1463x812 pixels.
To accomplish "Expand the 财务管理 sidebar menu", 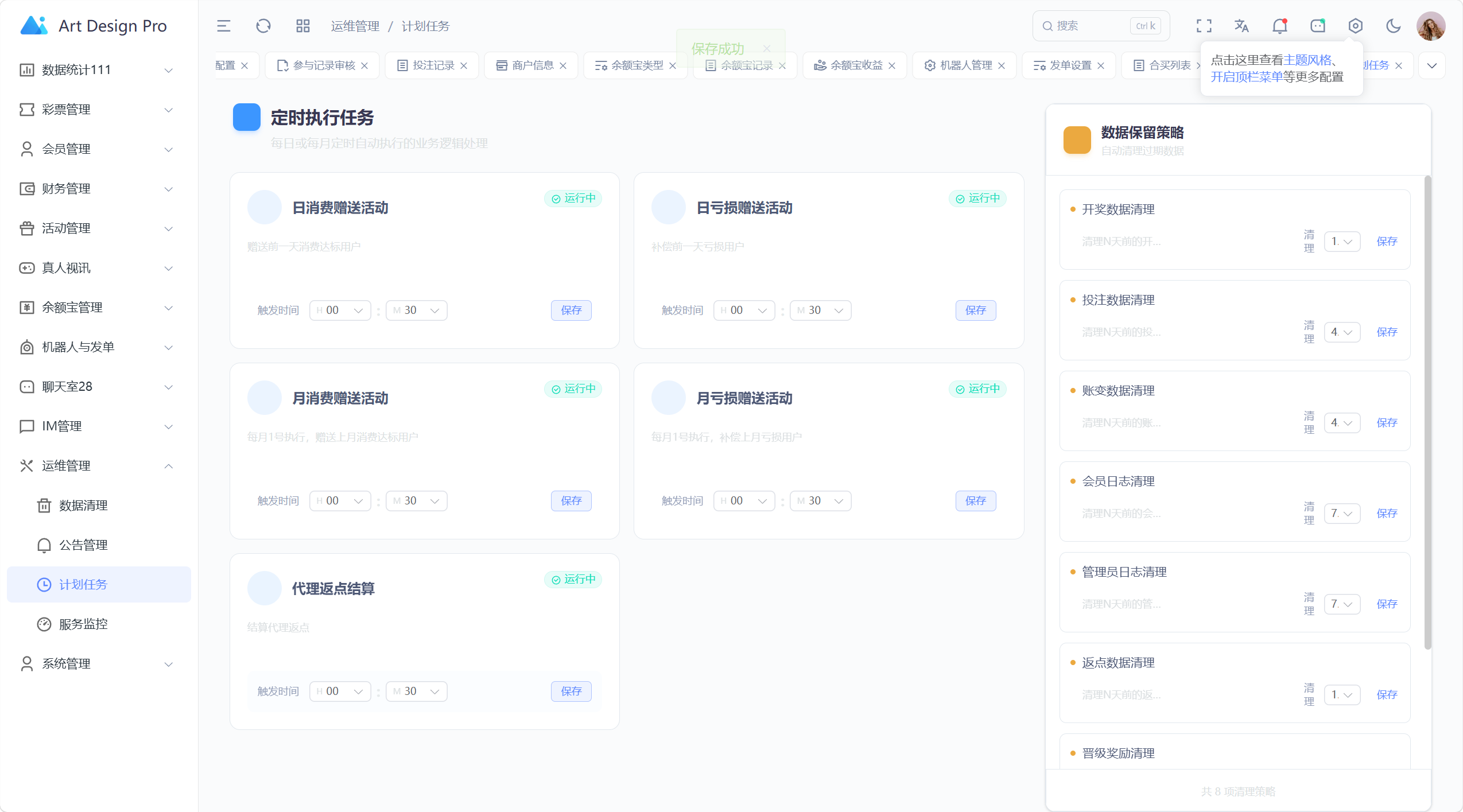I will [99, 189].
